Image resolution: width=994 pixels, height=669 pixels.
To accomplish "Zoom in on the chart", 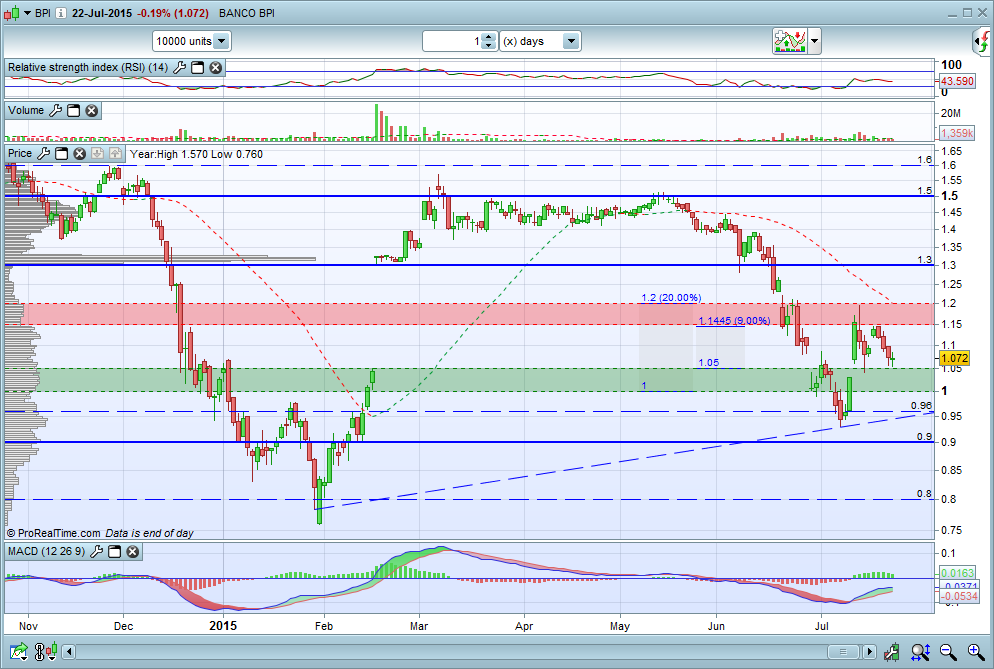I will coord(976,651).
